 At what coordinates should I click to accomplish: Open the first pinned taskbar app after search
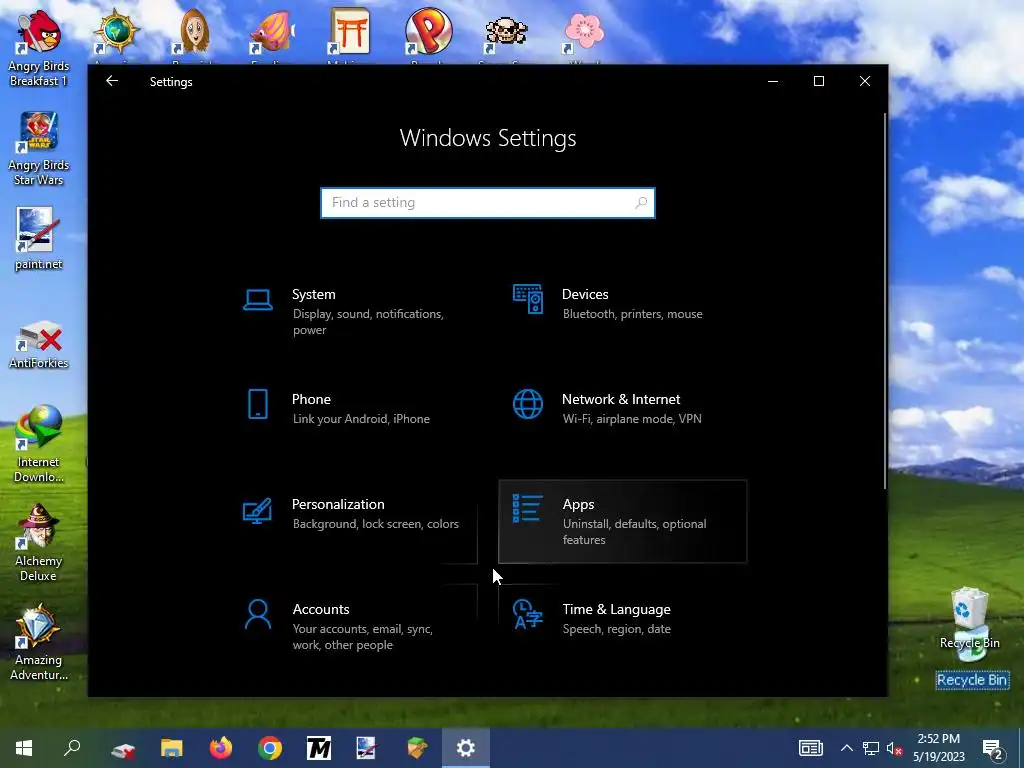(123, 748)
